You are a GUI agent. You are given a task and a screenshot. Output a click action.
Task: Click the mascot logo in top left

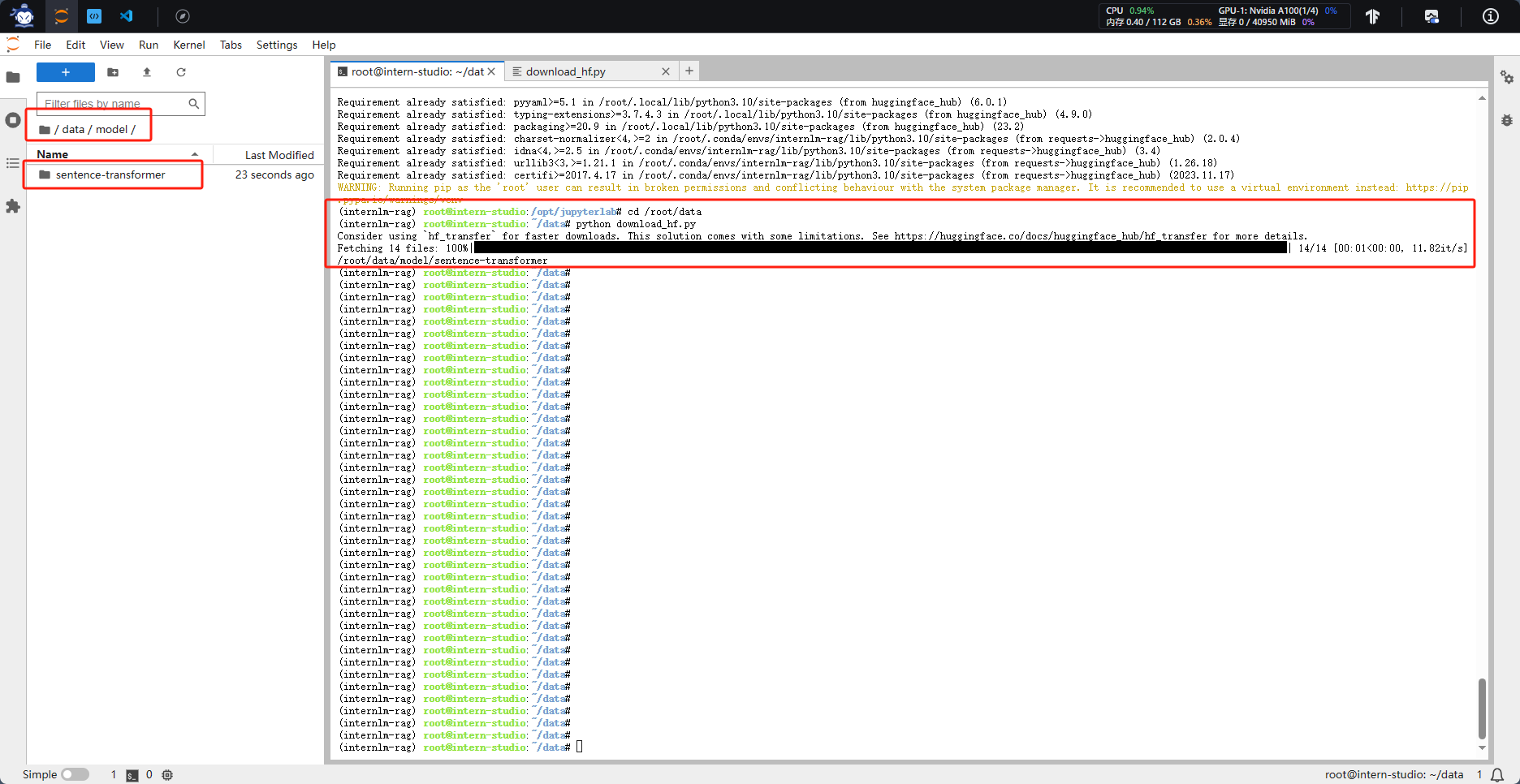pyautogui.click(x=23, y=15)
